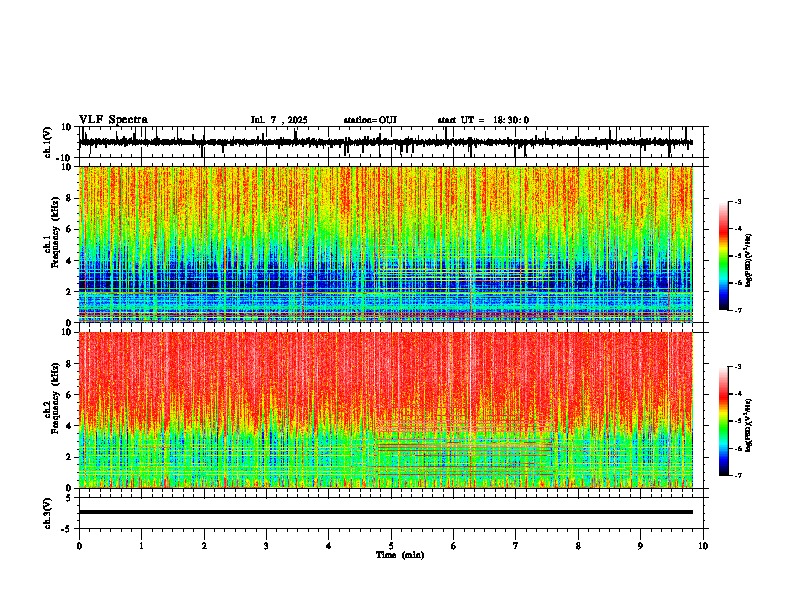
Task: Click the time axis tick label "5"
Action: tap(391, 546)
